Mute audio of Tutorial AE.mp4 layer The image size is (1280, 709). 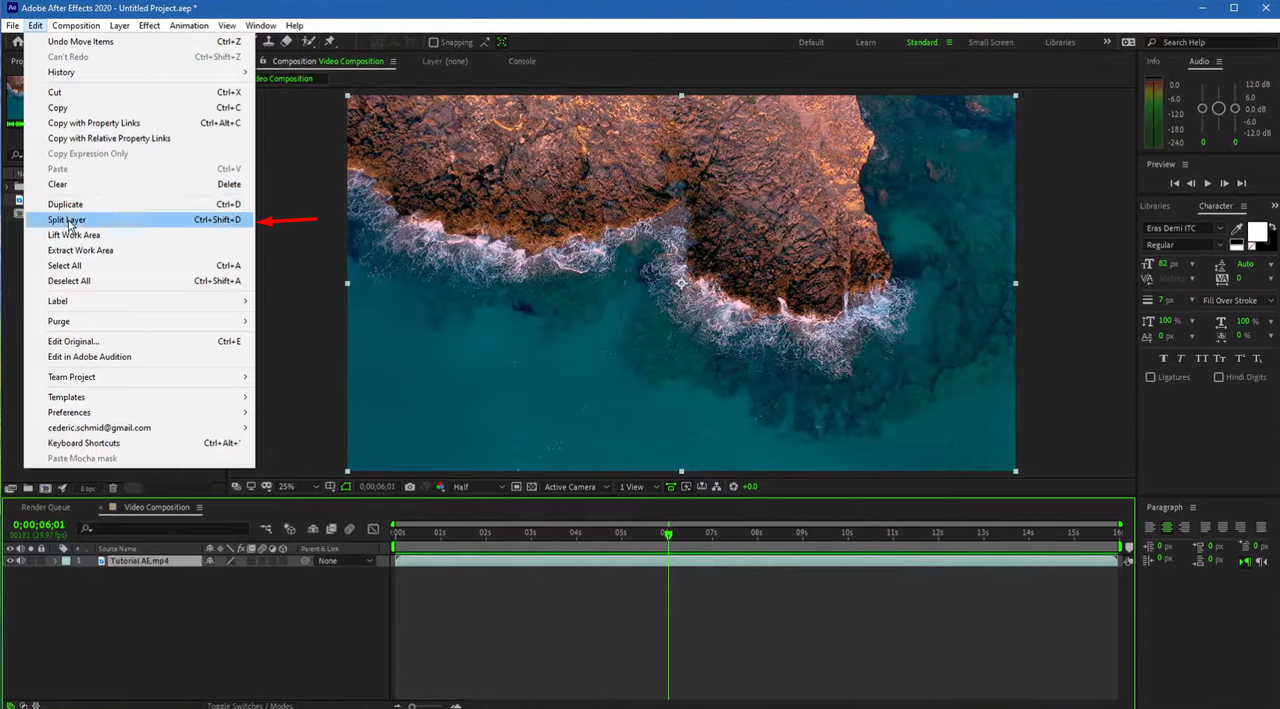[x=20, y=561]
